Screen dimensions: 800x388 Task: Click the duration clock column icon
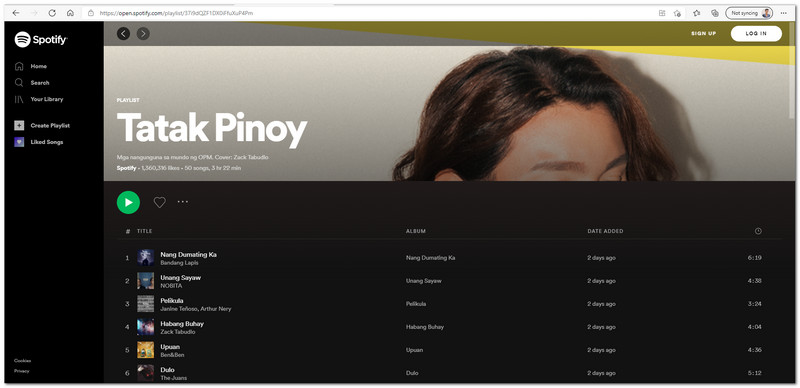click(758, 231)
